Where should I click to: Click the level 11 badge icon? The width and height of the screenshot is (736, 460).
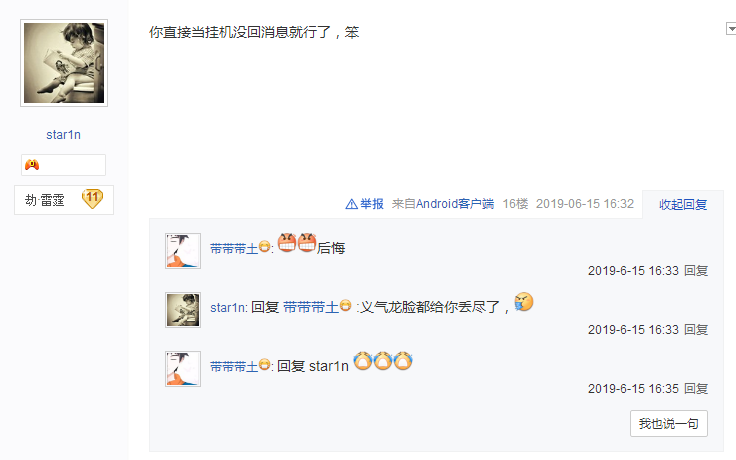pos(92,199)
